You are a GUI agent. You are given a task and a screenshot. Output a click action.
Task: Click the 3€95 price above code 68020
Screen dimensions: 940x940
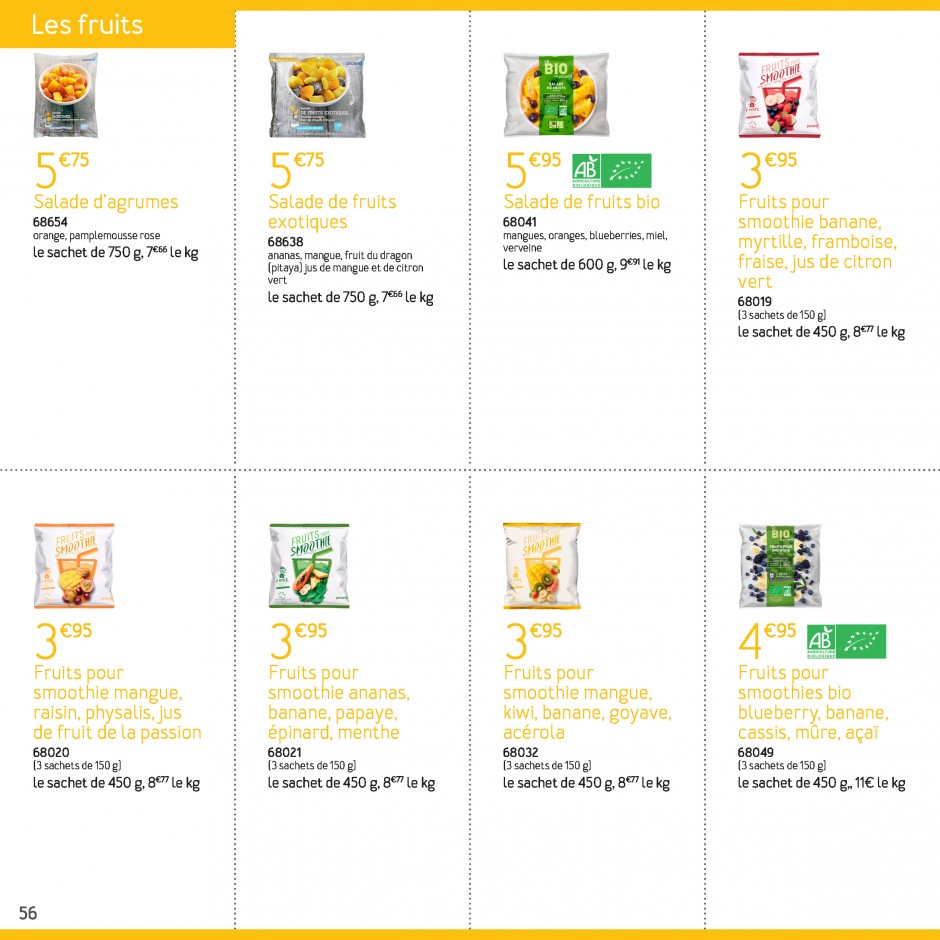(x=63, y=640)
